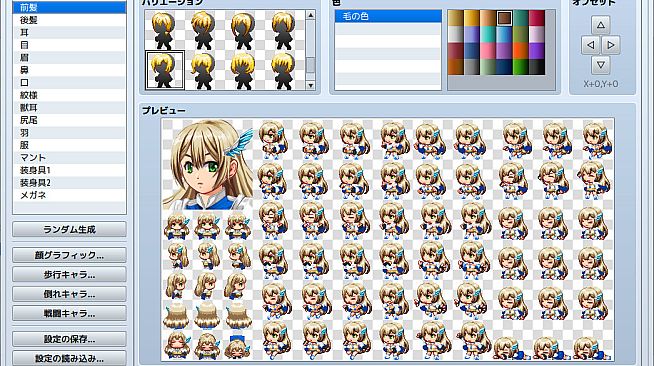
Task: Choose the third front hair variation in the top row
Action: (244, 30)
